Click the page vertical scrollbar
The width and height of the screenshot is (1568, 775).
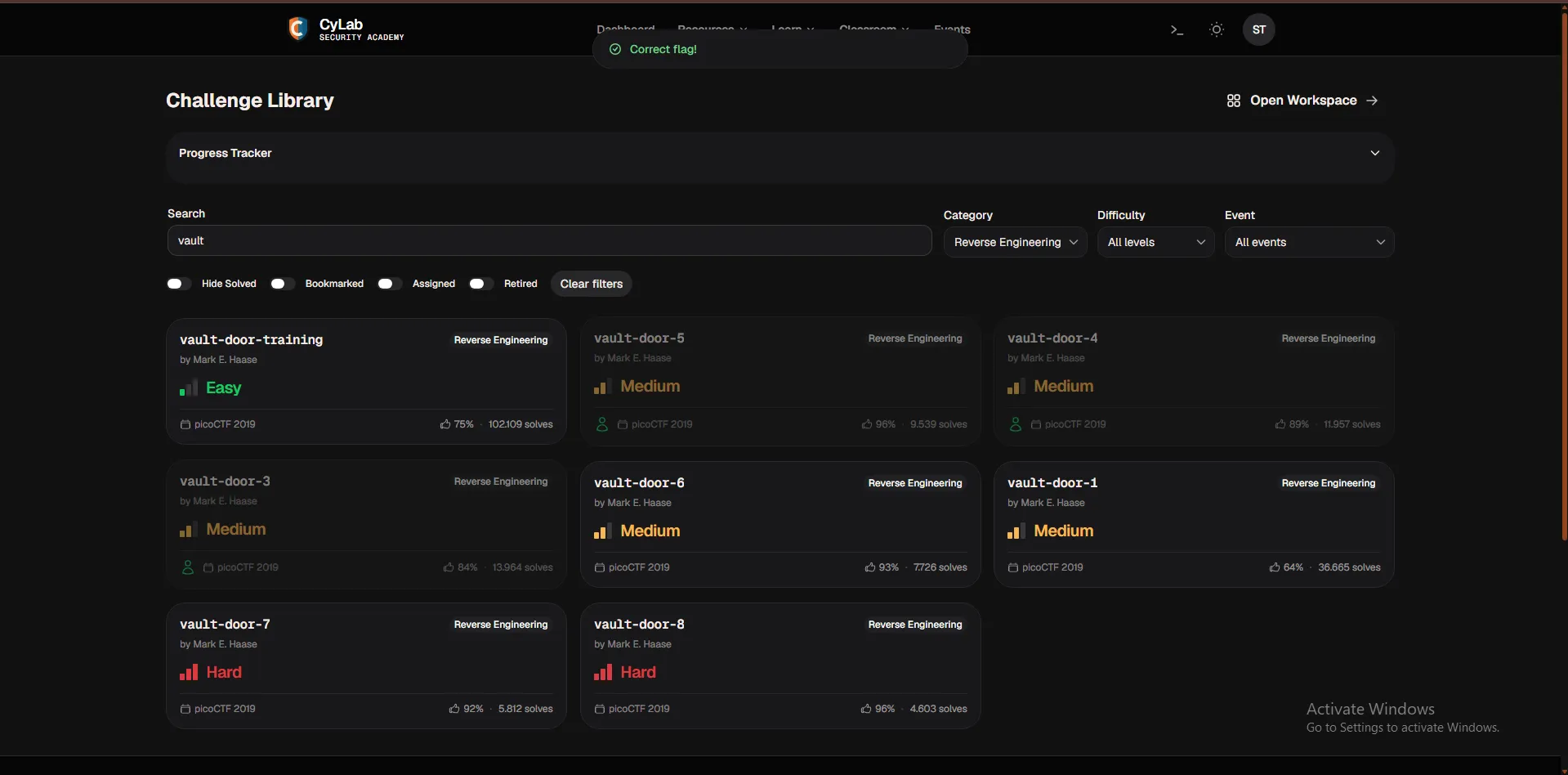[1564, 278]
